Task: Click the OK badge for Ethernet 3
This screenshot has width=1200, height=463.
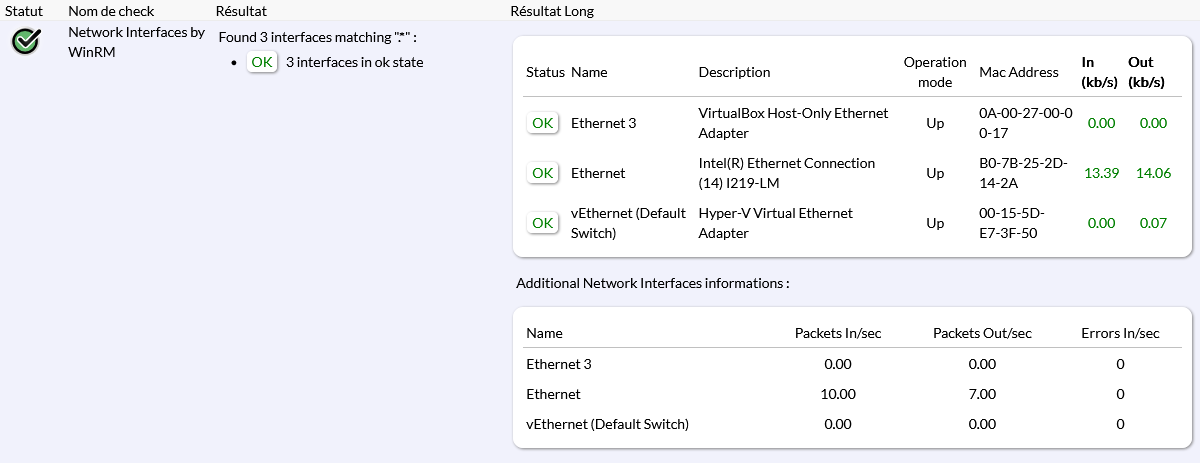Action: pyautogui.click(x=542, y=123)
